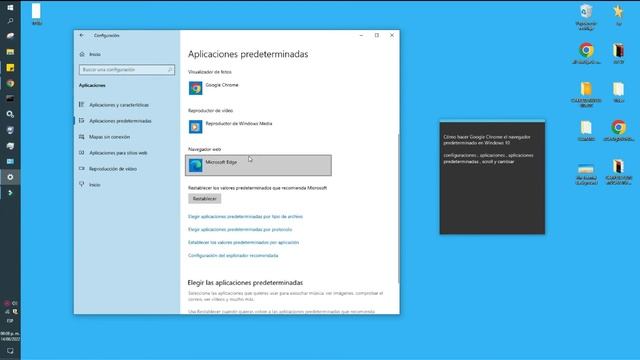
Task: Open the taskbar search icon
Action: point(10,21)
